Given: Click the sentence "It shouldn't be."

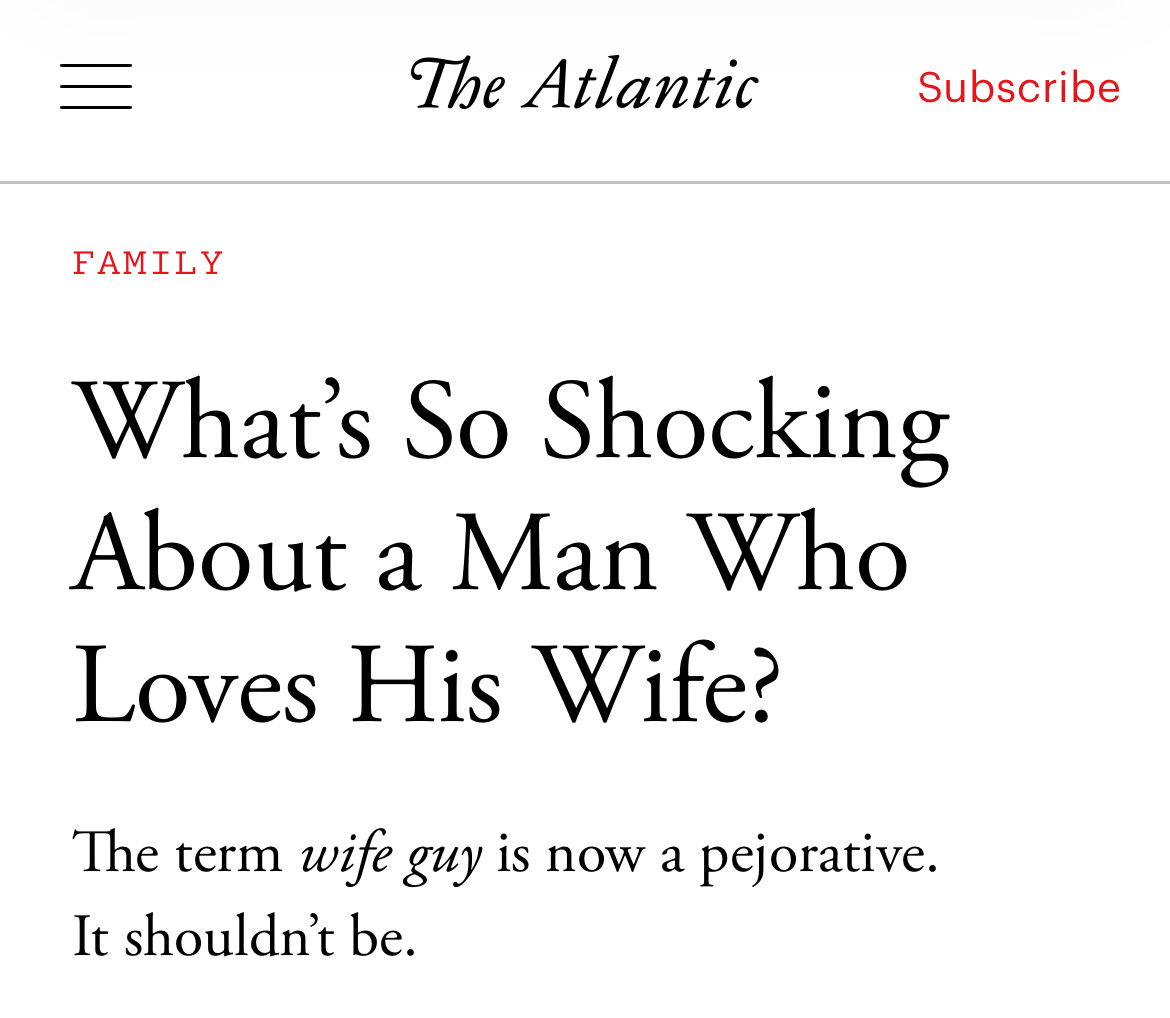Looking at the screenshot, I should coord(244,939).
